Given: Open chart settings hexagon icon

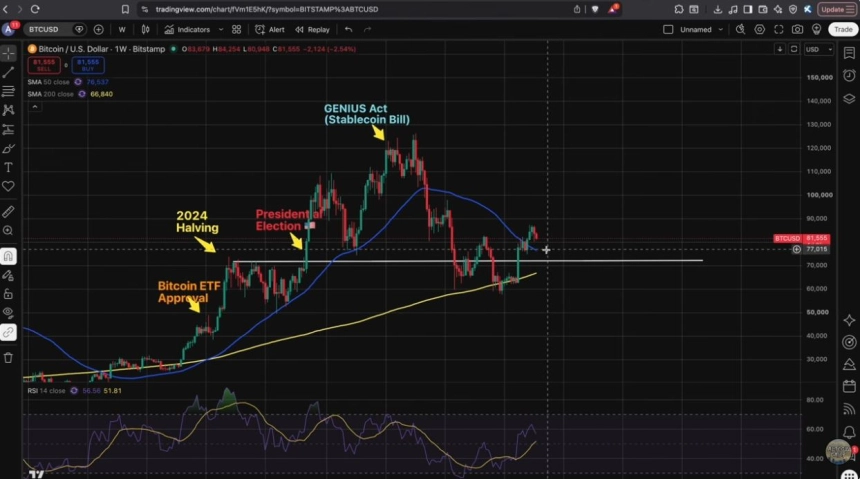Looking at the screenshot, I should pyautogui.click(x=760, y=30).
